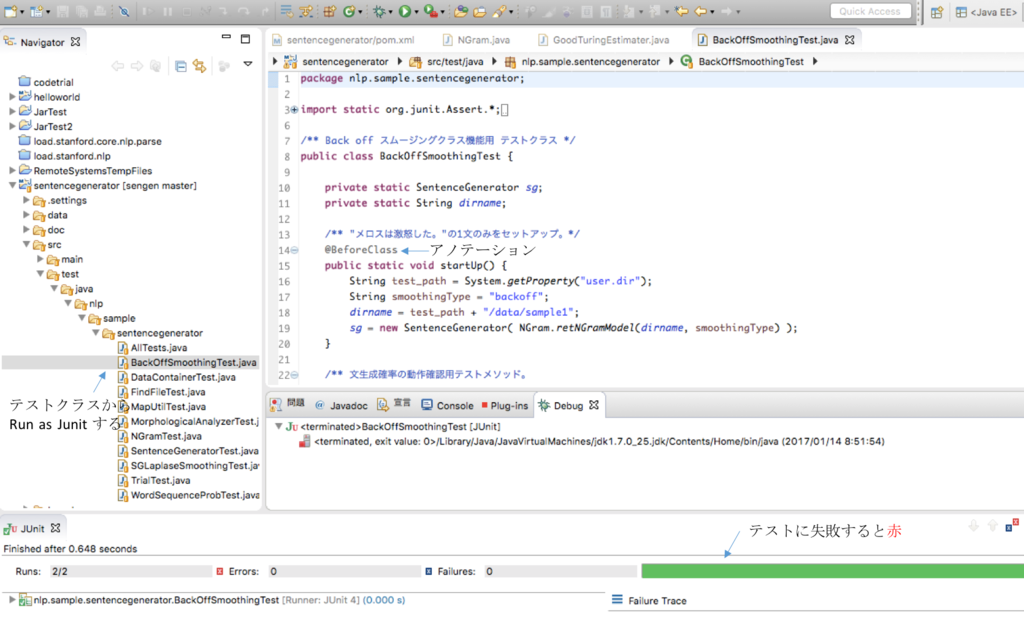Click BackOffSmoothingTest class in breadcrumb
The height and width of the screenshot is (632, 1024).
[x=751, y=61]
